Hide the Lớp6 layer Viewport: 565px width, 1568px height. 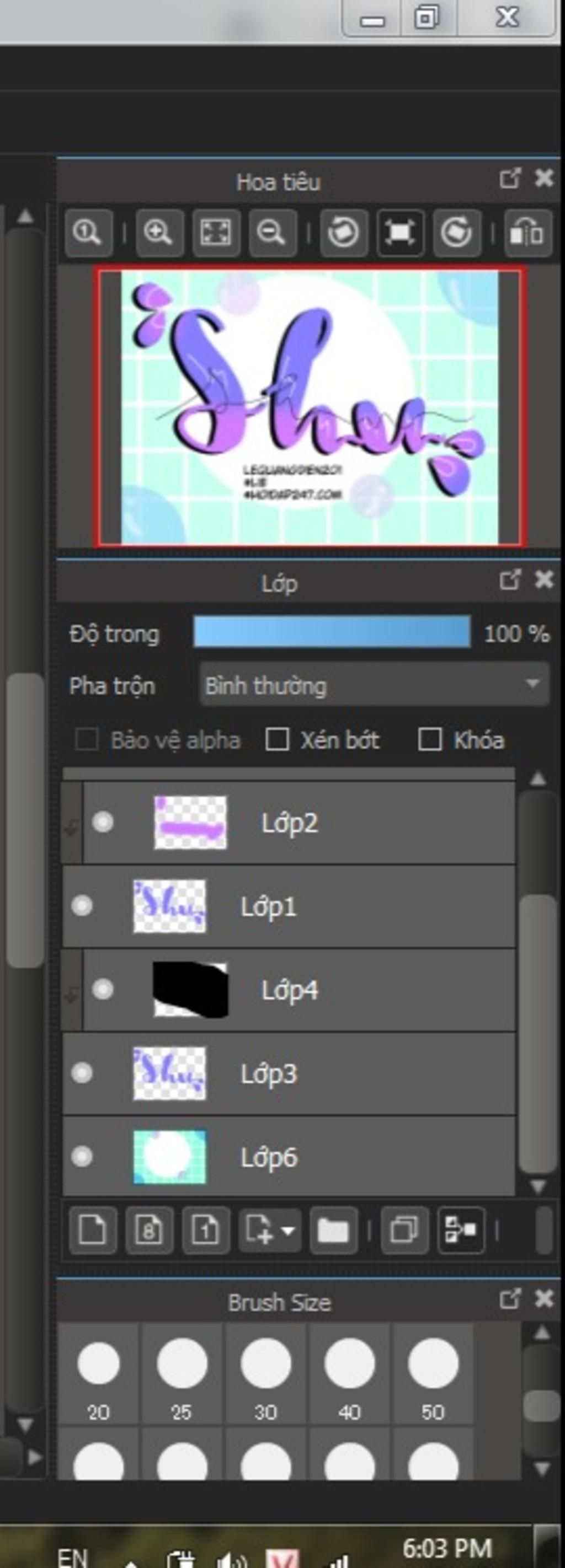(82, 1157)
